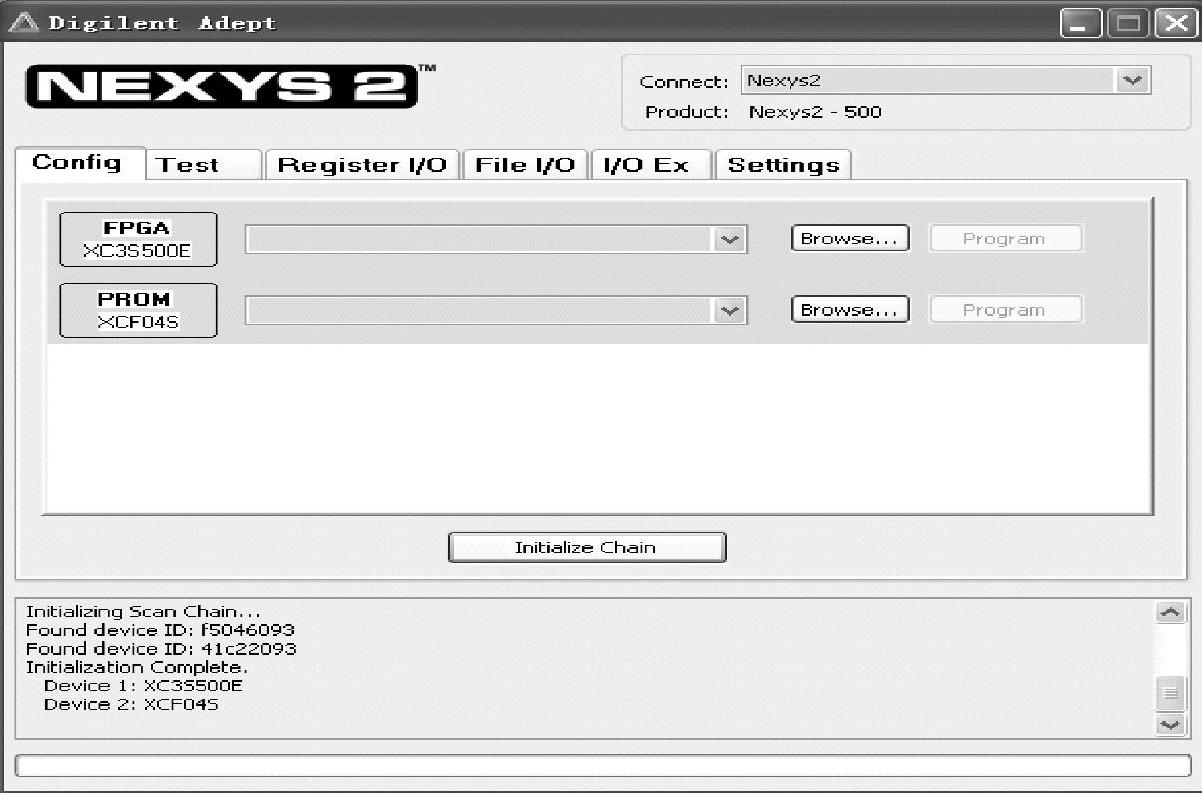Viewport: 1202px width, 793px height.
Task: Expand the PROM file selection dropdown
Action: pyautogui.click(x=730, y=310)
